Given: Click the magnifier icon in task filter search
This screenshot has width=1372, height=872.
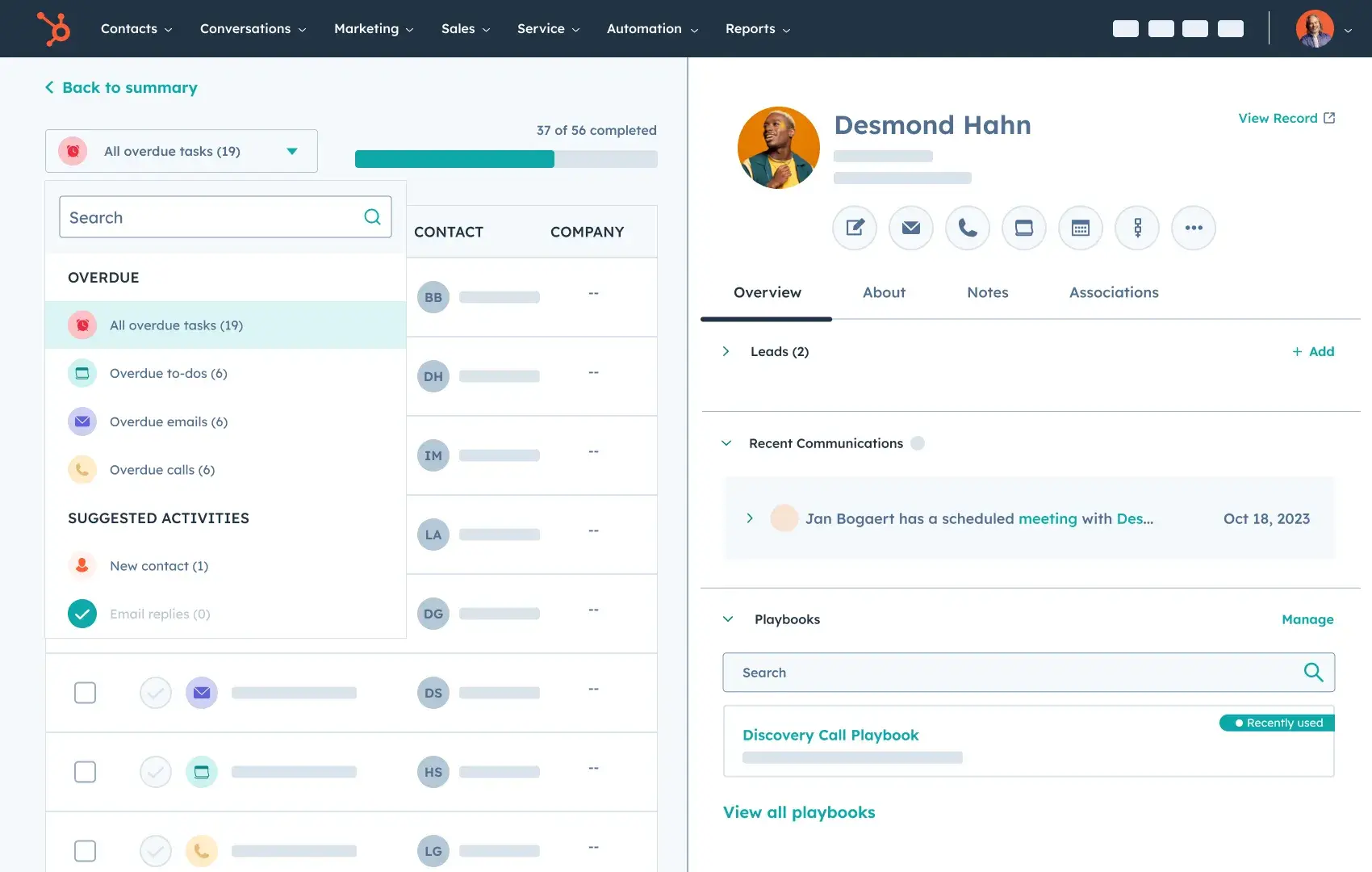Looking at the screenshot, I should point(372,217).
